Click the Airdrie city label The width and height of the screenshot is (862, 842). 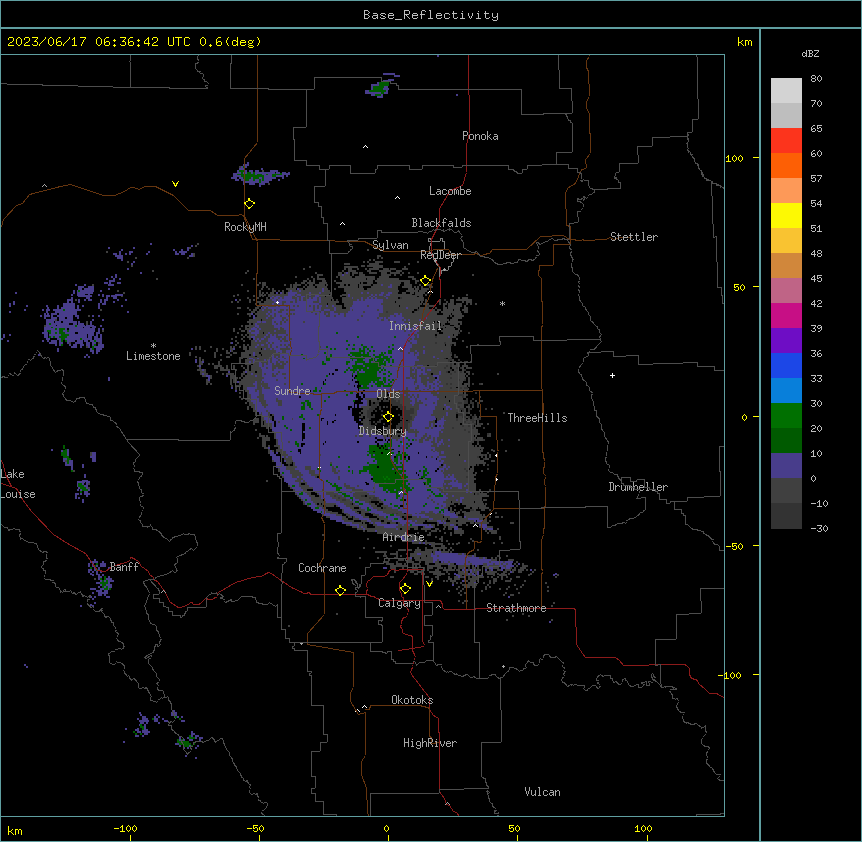click(x=403, y=537)
